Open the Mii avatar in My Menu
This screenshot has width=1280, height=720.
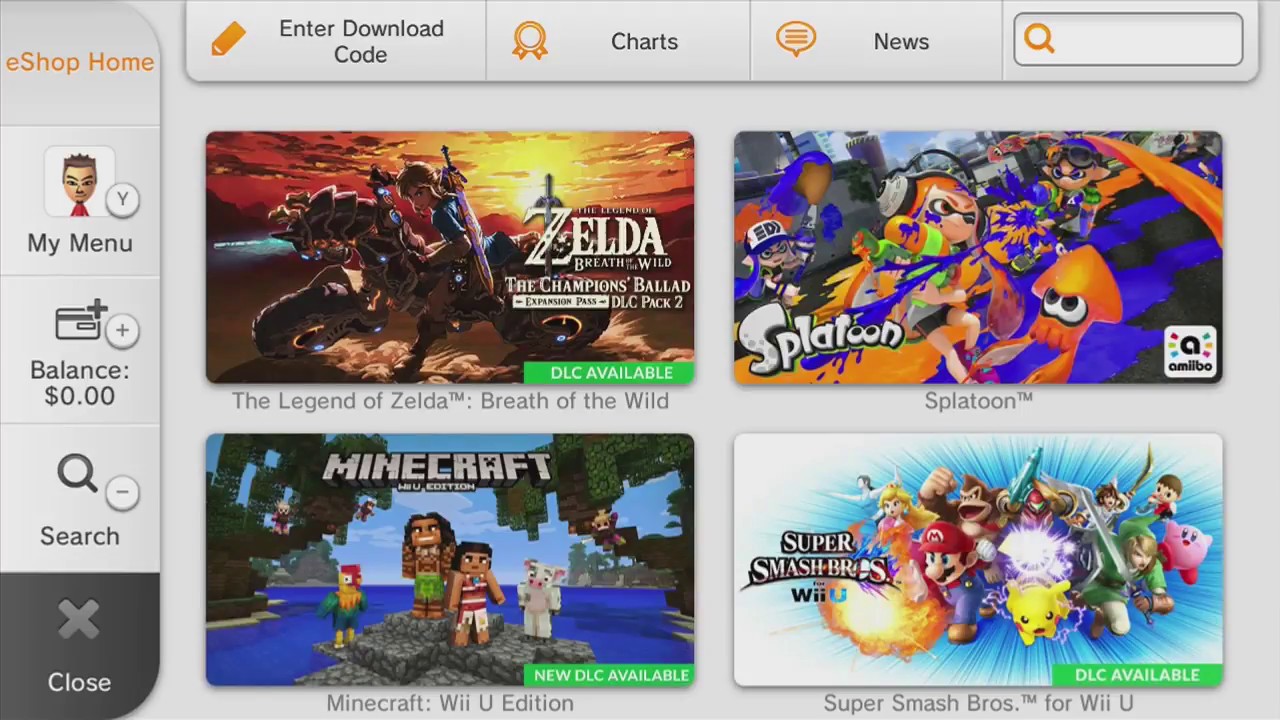[x=79, y=183]
